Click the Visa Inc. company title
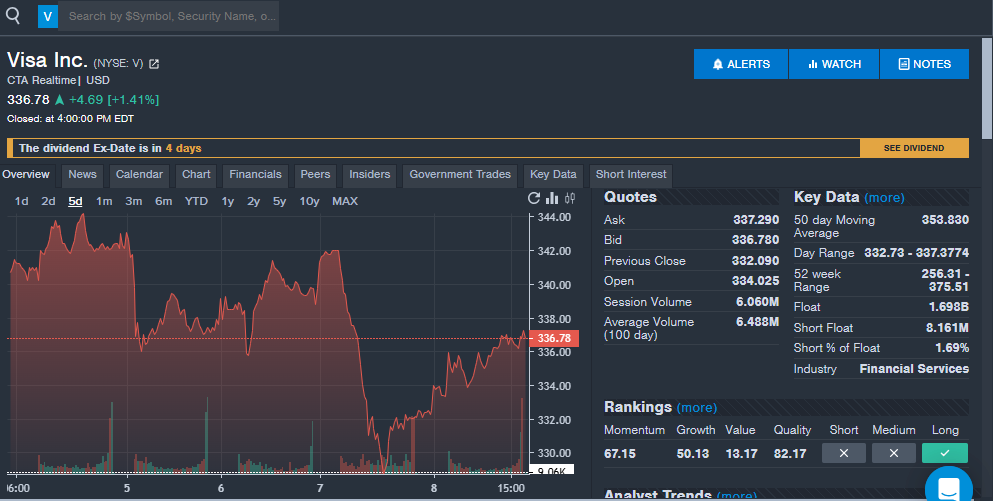This screenshot has width=993, height=501. [x=47, y=60]
